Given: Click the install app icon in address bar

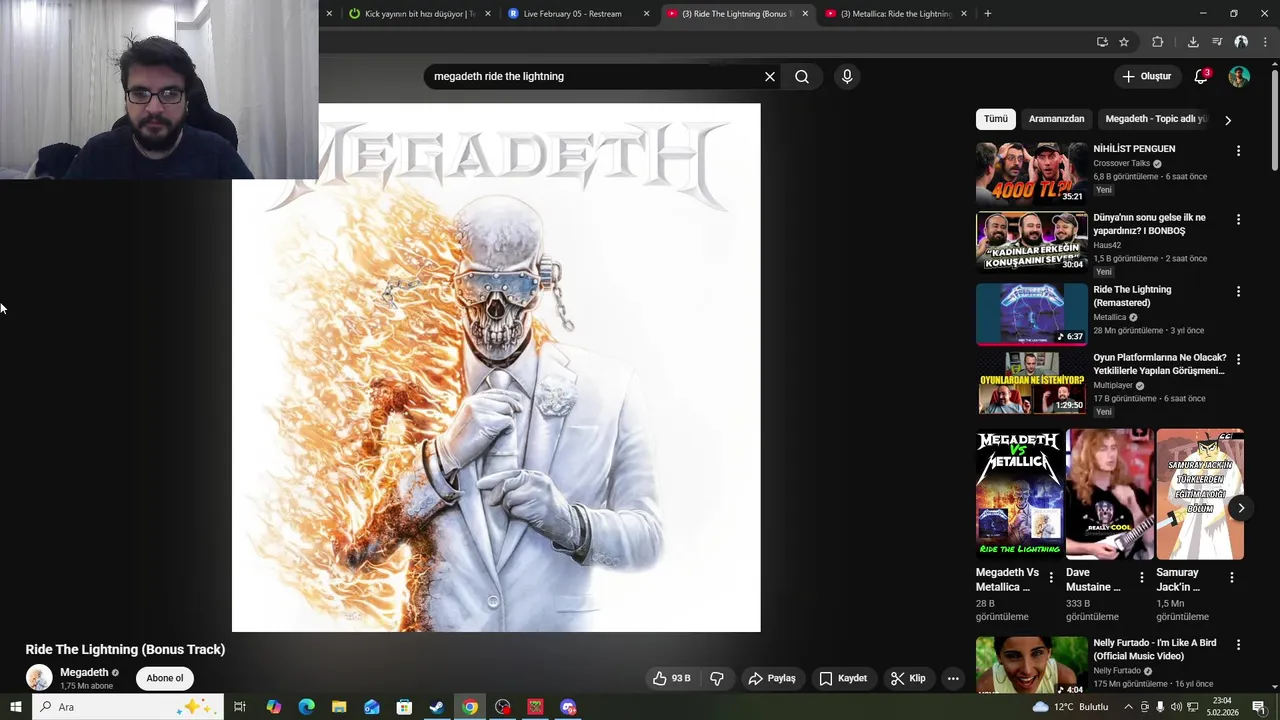Looking at the screenshot, I should (1102, 42).
